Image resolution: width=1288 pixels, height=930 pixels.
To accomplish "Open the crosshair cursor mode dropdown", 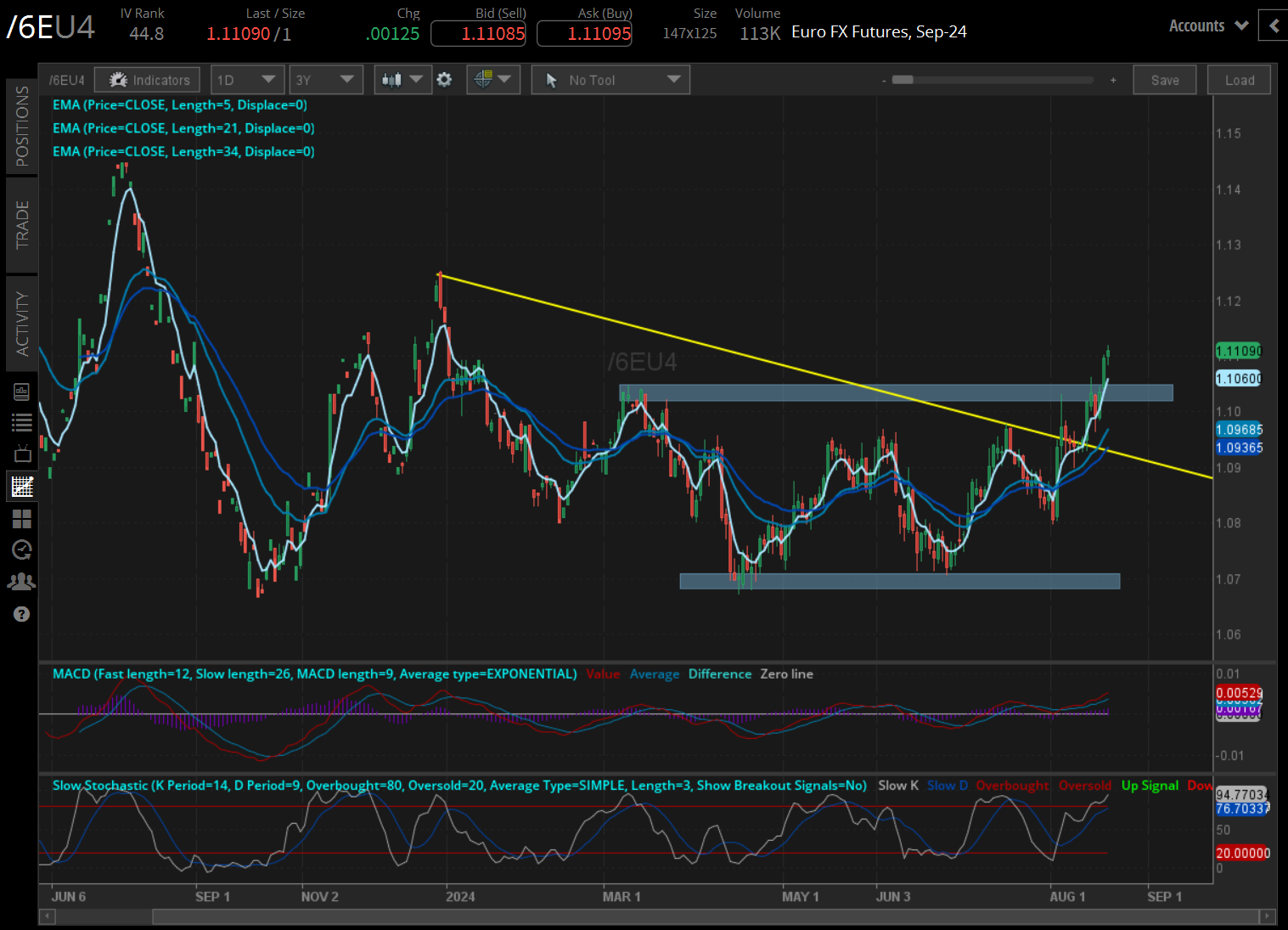I will (492, 80).
